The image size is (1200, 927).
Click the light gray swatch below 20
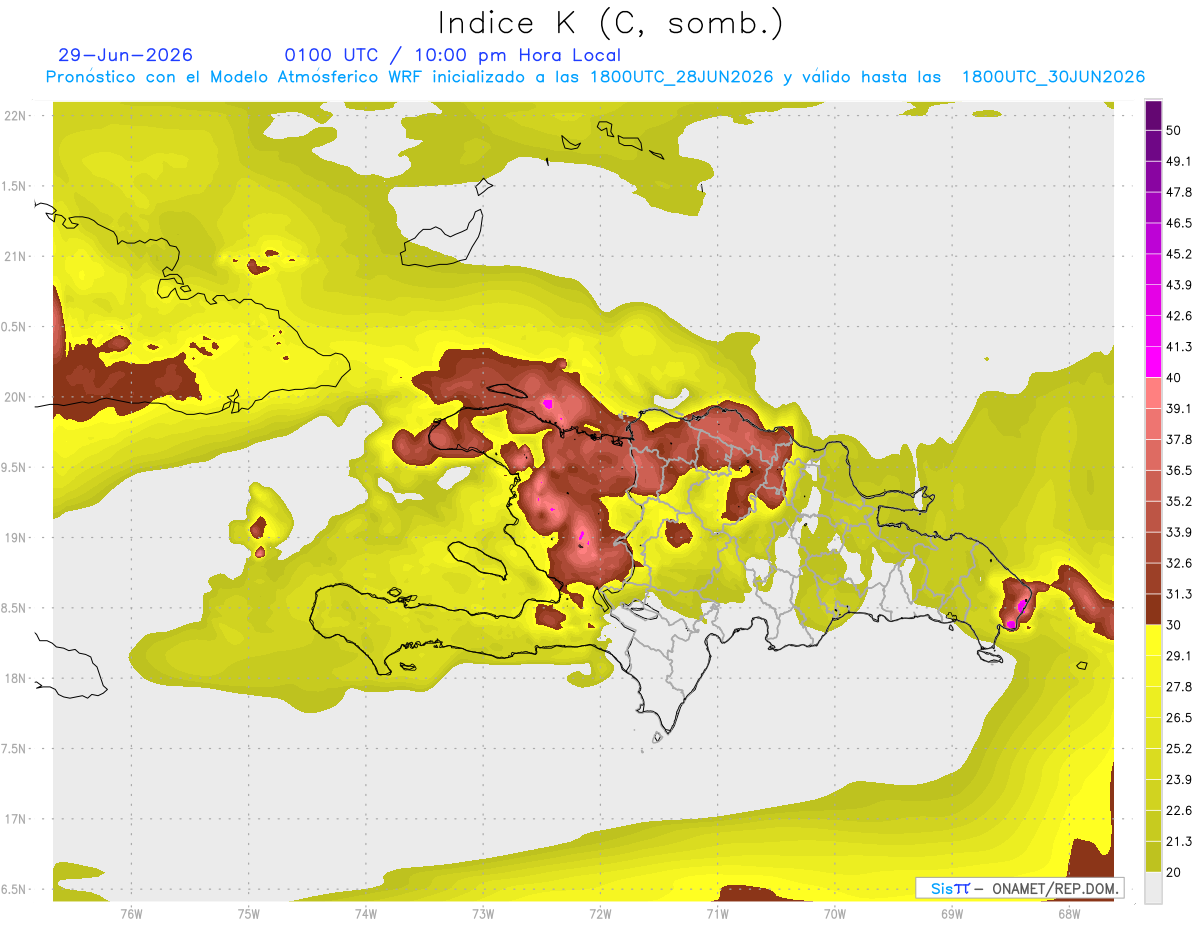[x=1153, y=887]
